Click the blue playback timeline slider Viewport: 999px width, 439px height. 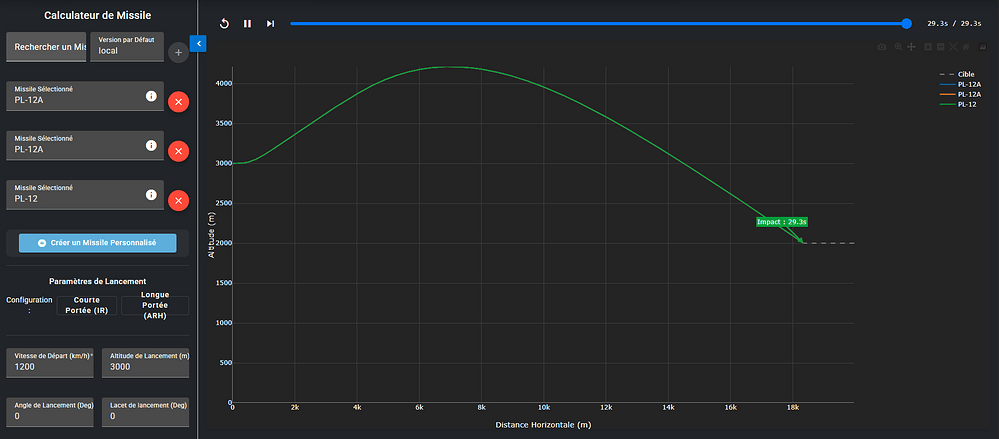(598, 23)
